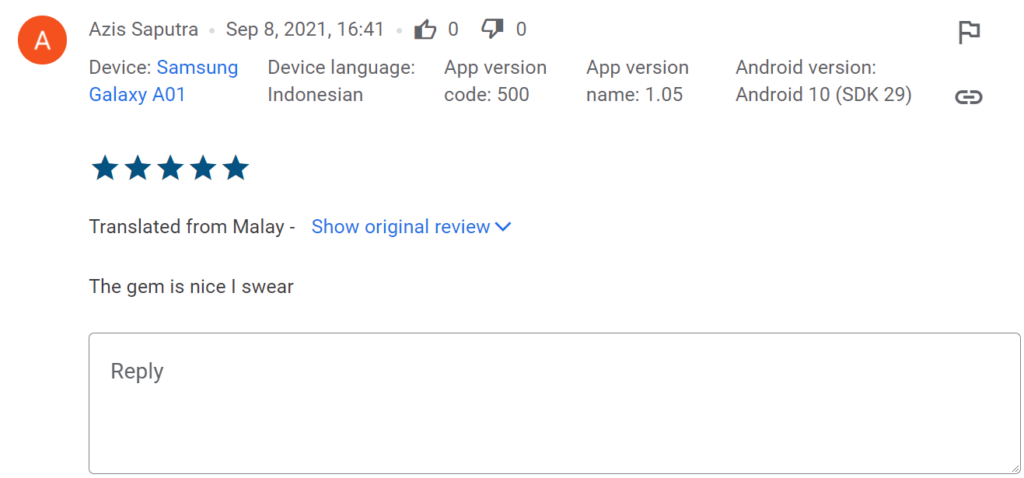Viewport: 1024px width, 478px height.
Task: Click the orange 'A' user avatar
Action: click(x=42, y=40)
